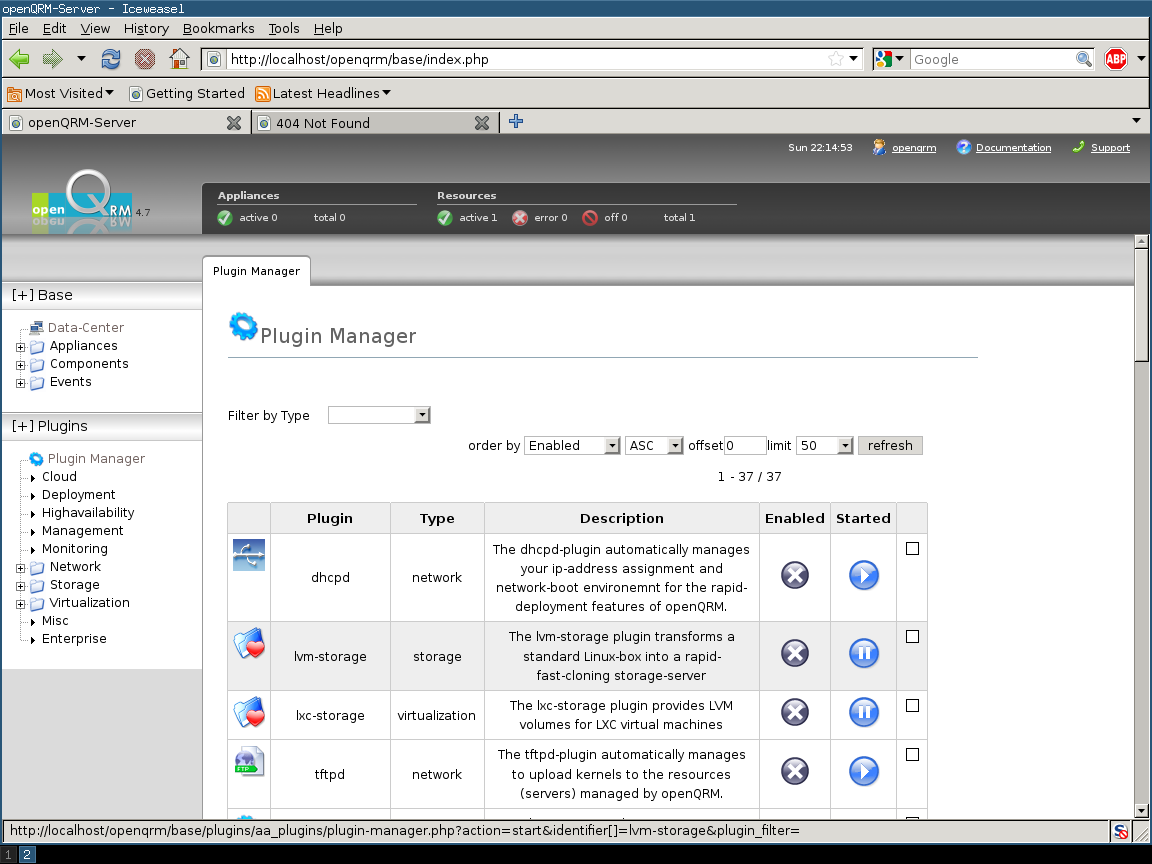Click the openQRM logo
Viewport: 1152px width, 864px height.
click(82, 201)
